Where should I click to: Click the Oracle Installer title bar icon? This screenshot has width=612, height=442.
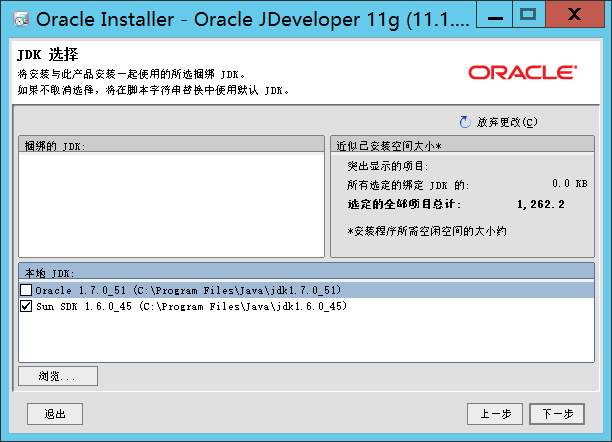[21, 19]
